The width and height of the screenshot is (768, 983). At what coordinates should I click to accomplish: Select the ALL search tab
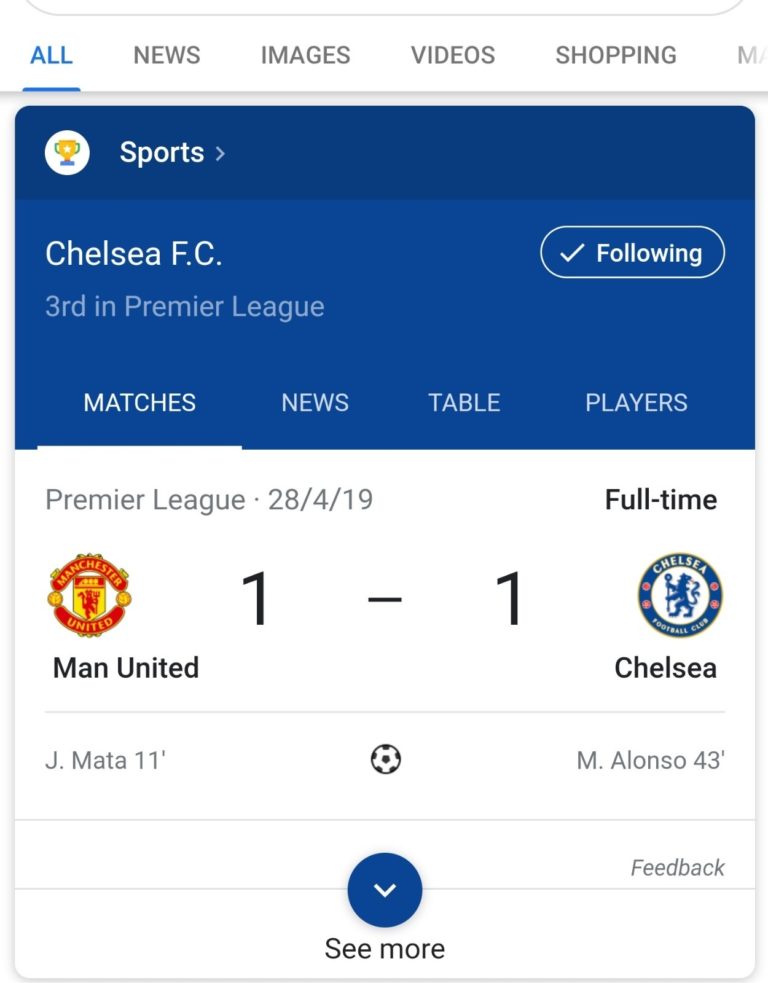[51, 55]
